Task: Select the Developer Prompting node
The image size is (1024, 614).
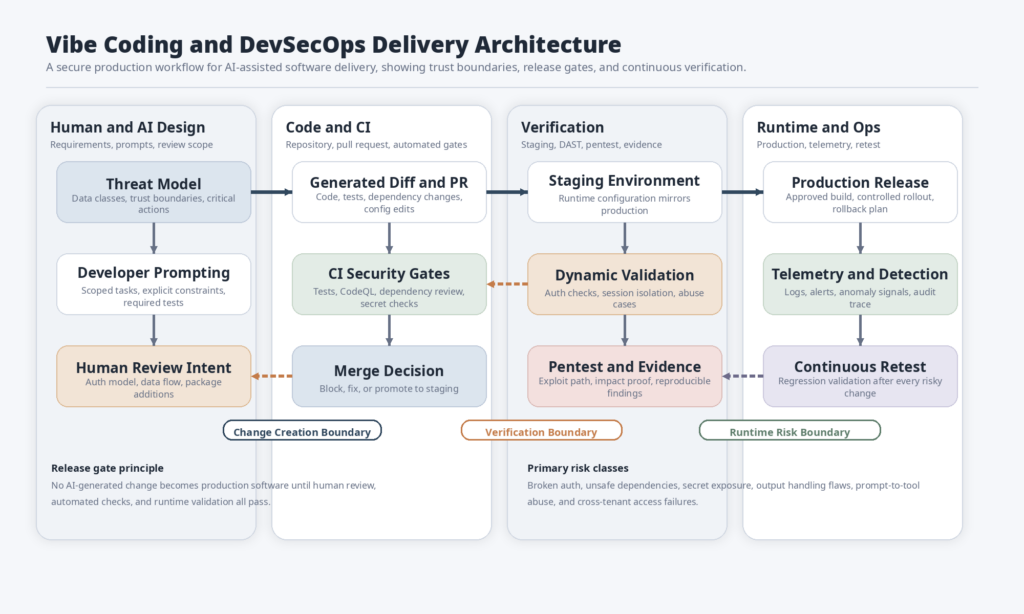Action: 154,284
